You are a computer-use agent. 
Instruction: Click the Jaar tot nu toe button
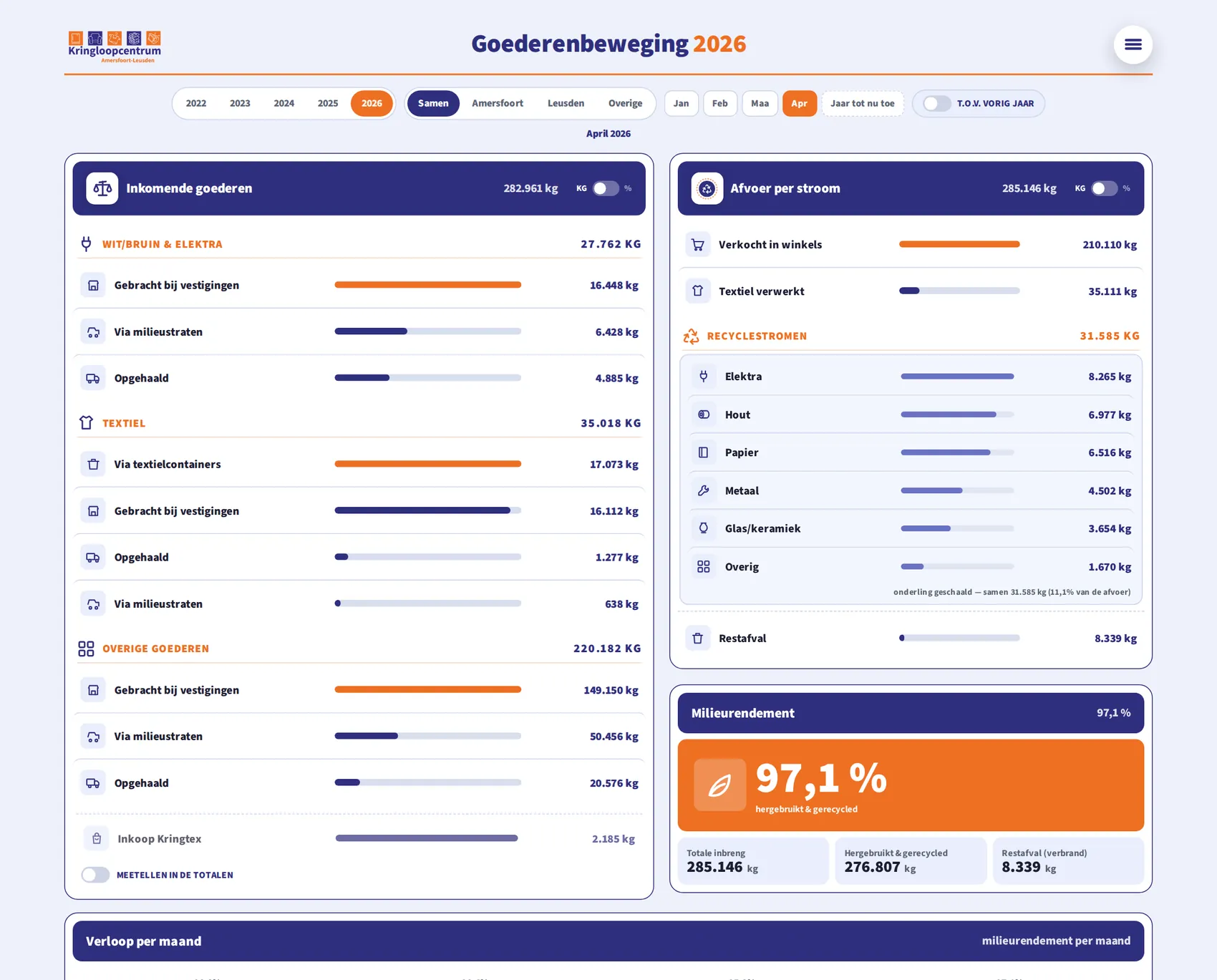[863, 104]
